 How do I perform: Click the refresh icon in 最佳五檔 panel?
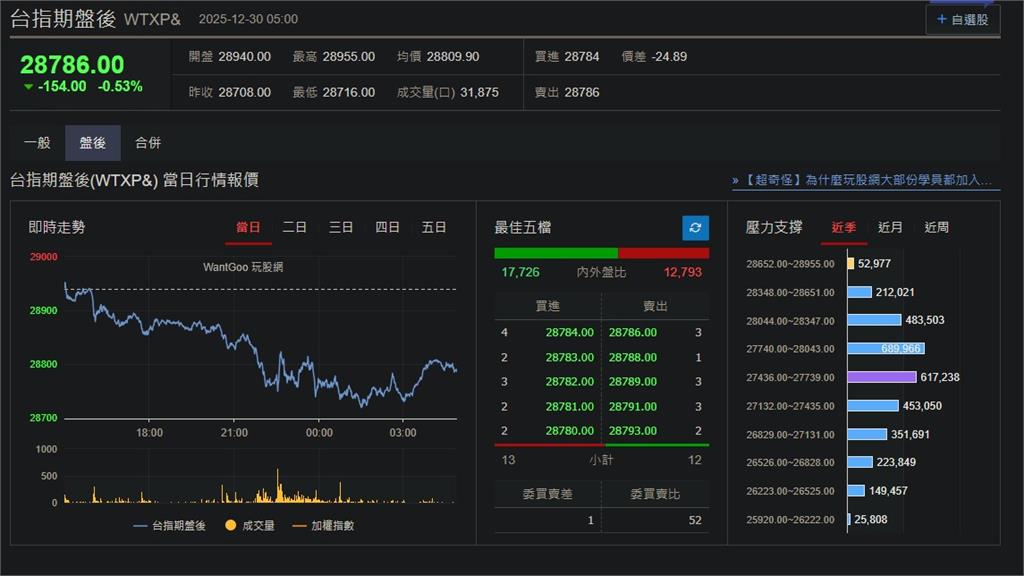pyautogui.click(x=695, y=227)
